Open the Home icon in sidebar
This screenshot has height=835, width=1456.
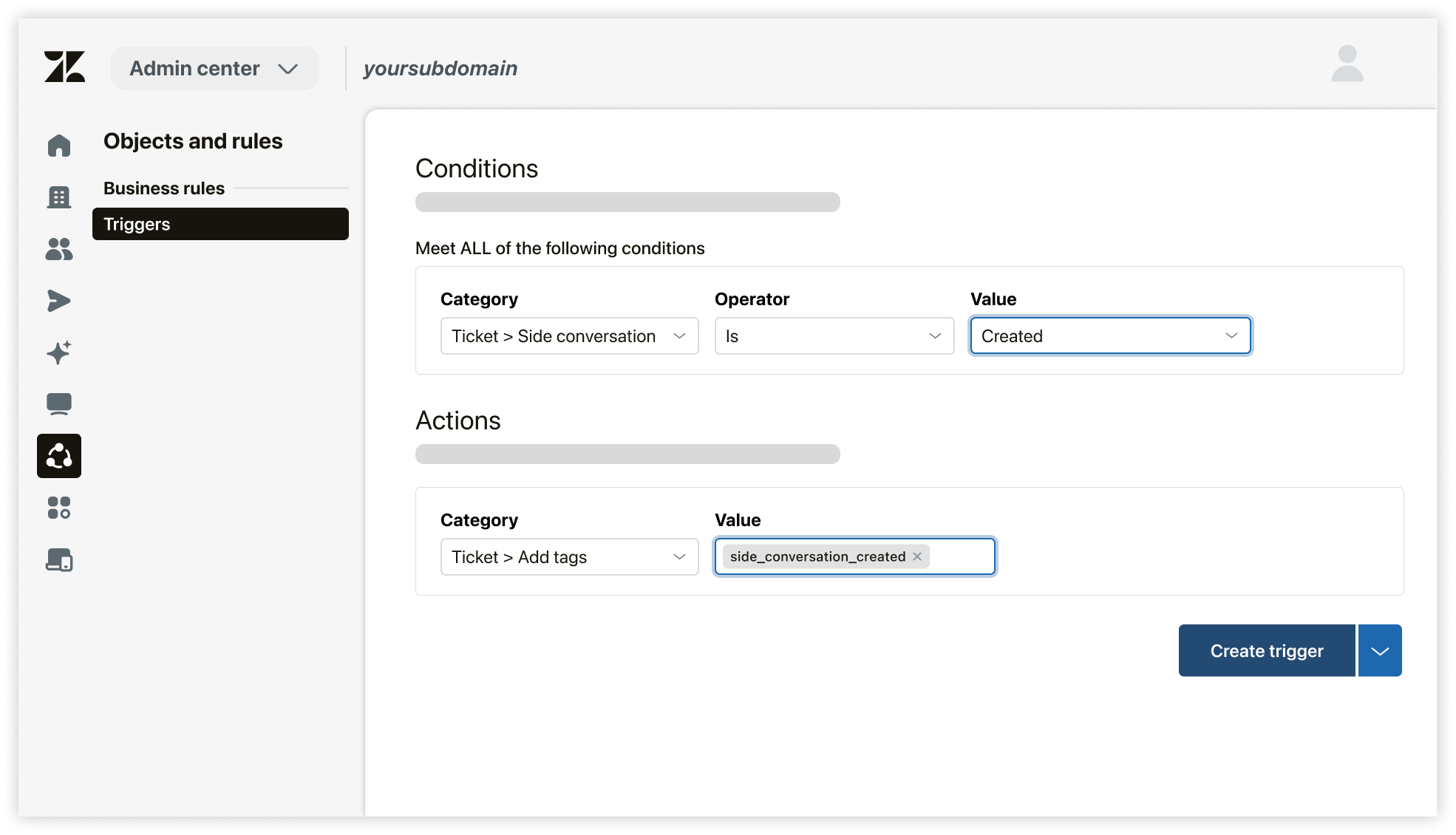click(x=59, y=146)
